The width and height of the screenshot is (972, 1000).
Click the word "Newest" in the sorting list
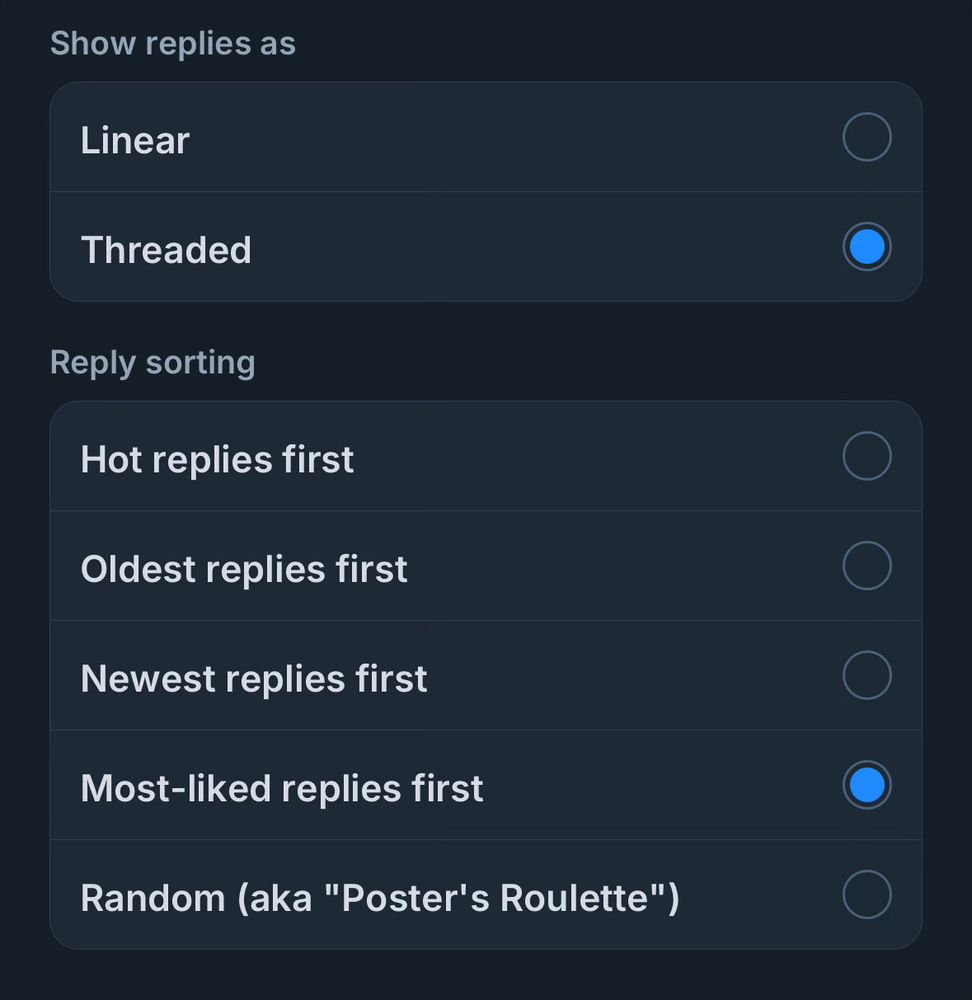[148, 679]
